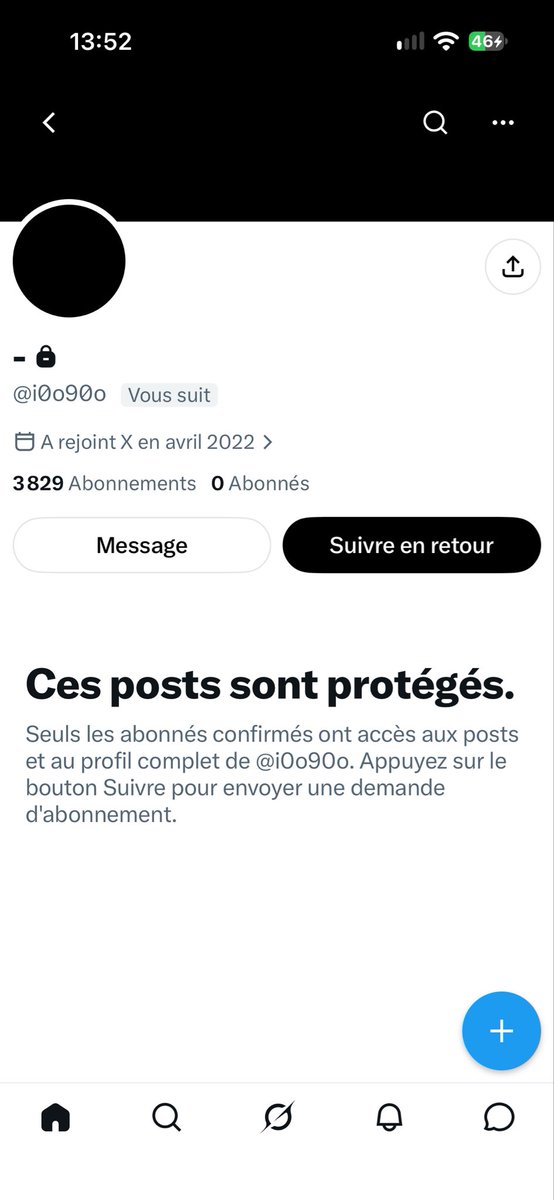View the 0 Abonnés list

[x=260, y=483]
